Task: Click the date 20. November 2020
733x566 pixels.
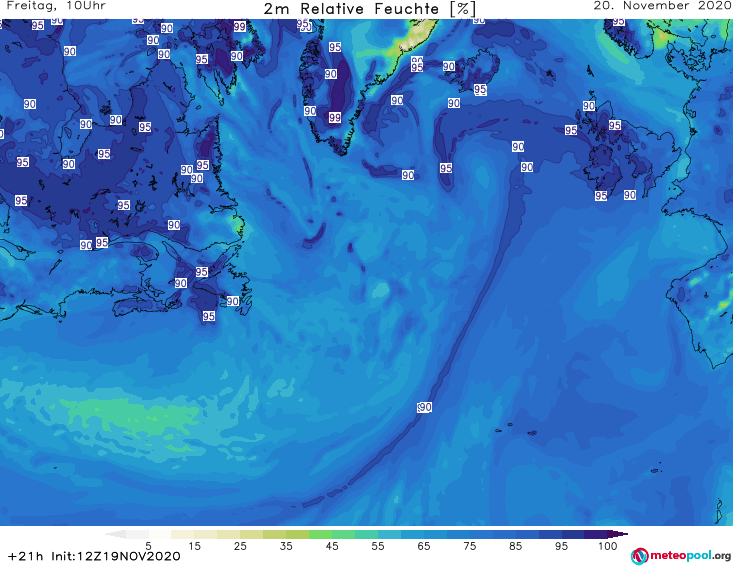Action: [662, 6]
